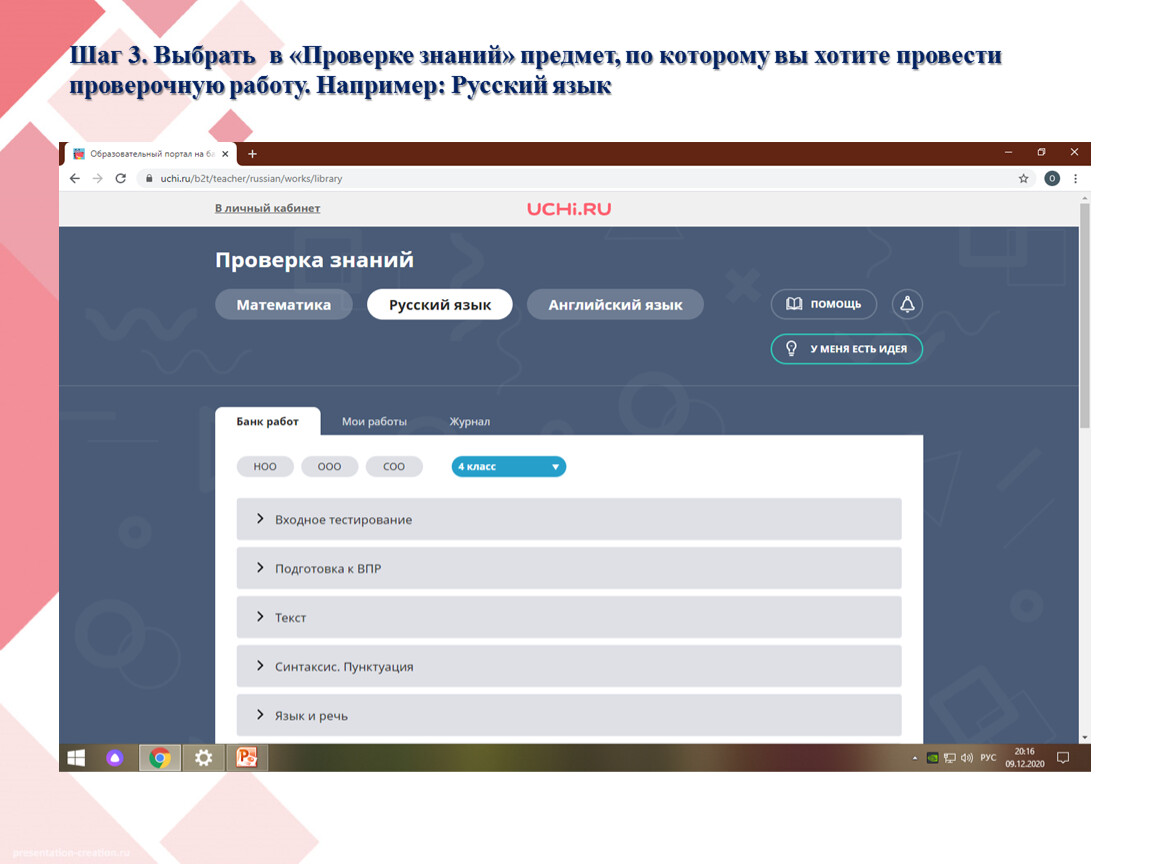1150x864 pixels.
Task: Open the 4 класс grade dropdown
Action: pos(508,467)
